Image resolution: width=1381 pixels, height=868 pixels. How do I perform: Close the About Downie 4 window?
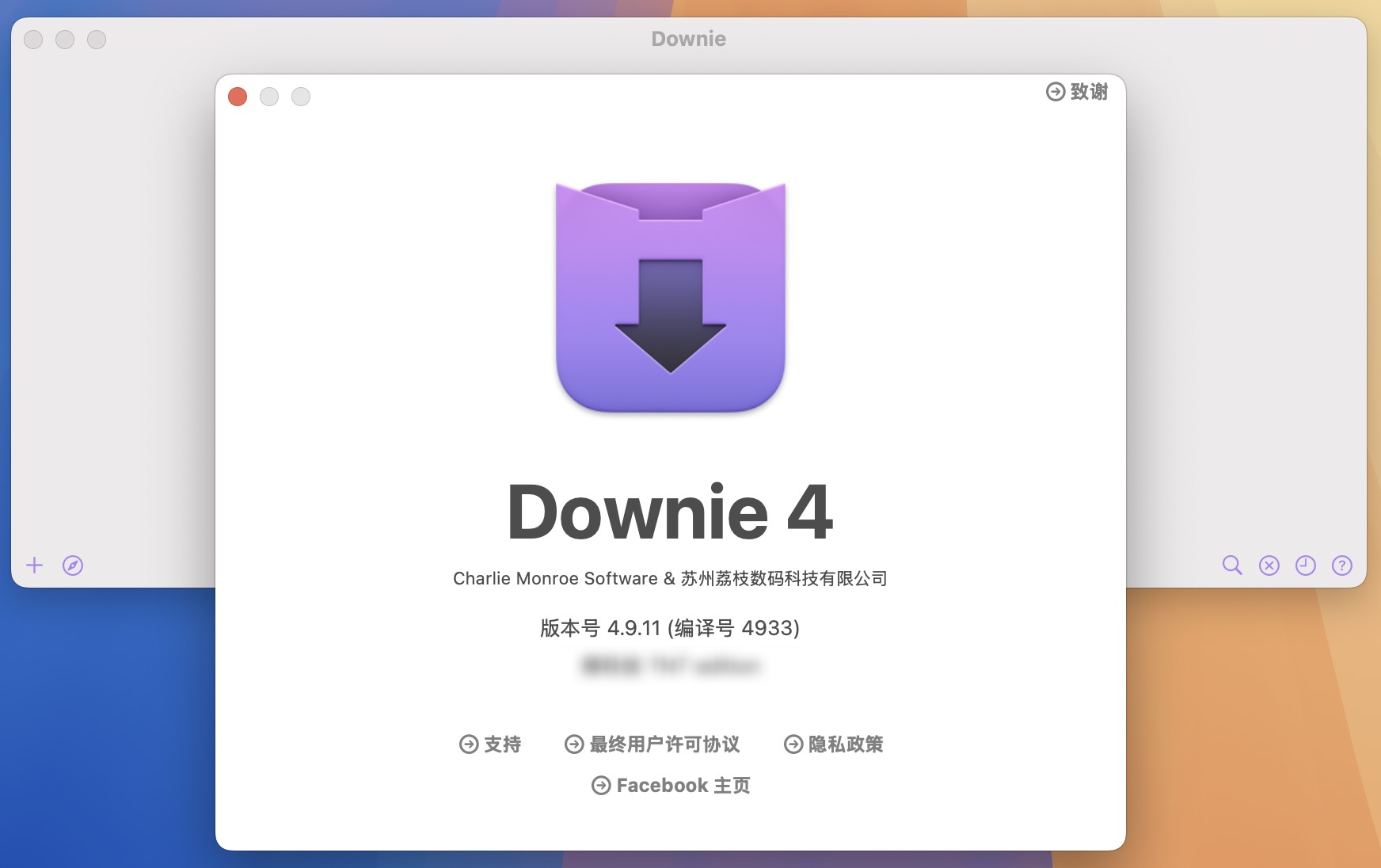pyautogui.click(x=238, y=97)
